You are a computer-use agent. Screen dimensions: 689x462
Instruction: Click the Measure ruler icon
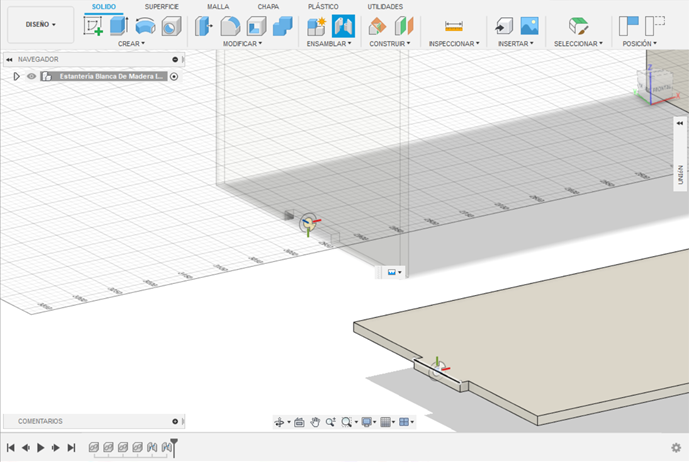pos(454,26)
